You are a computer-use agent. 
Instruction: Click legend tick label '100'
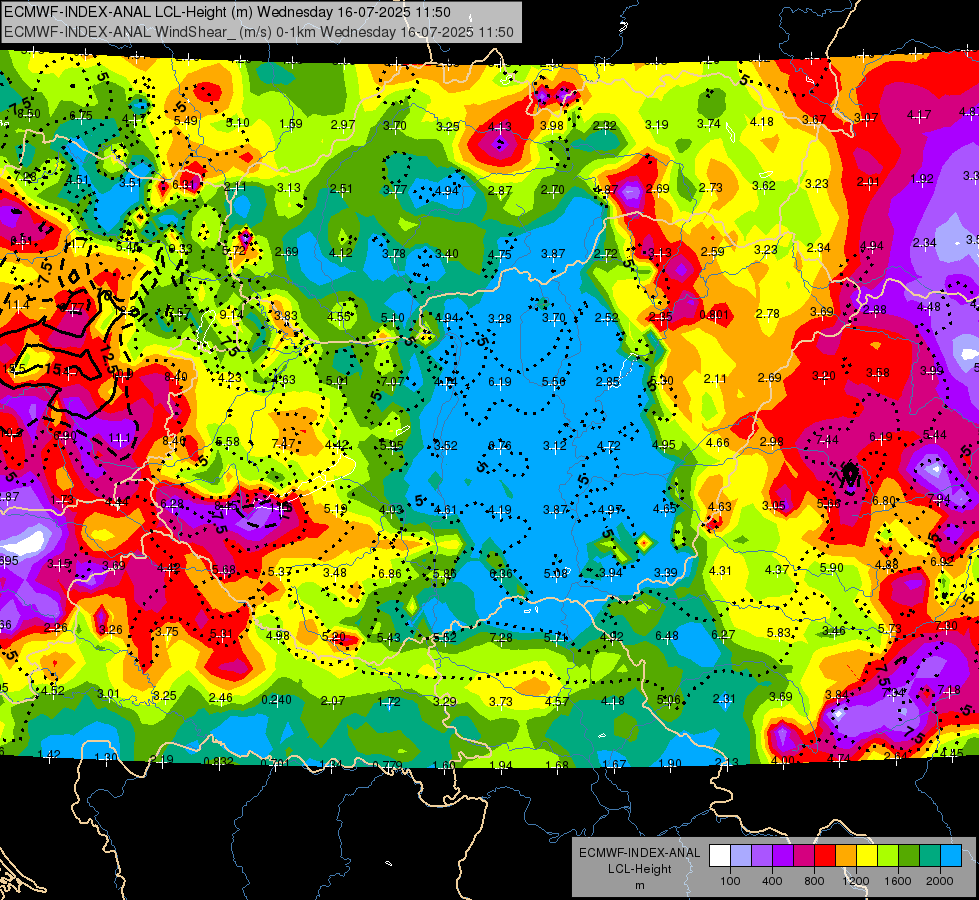click(x=730, y=881)
